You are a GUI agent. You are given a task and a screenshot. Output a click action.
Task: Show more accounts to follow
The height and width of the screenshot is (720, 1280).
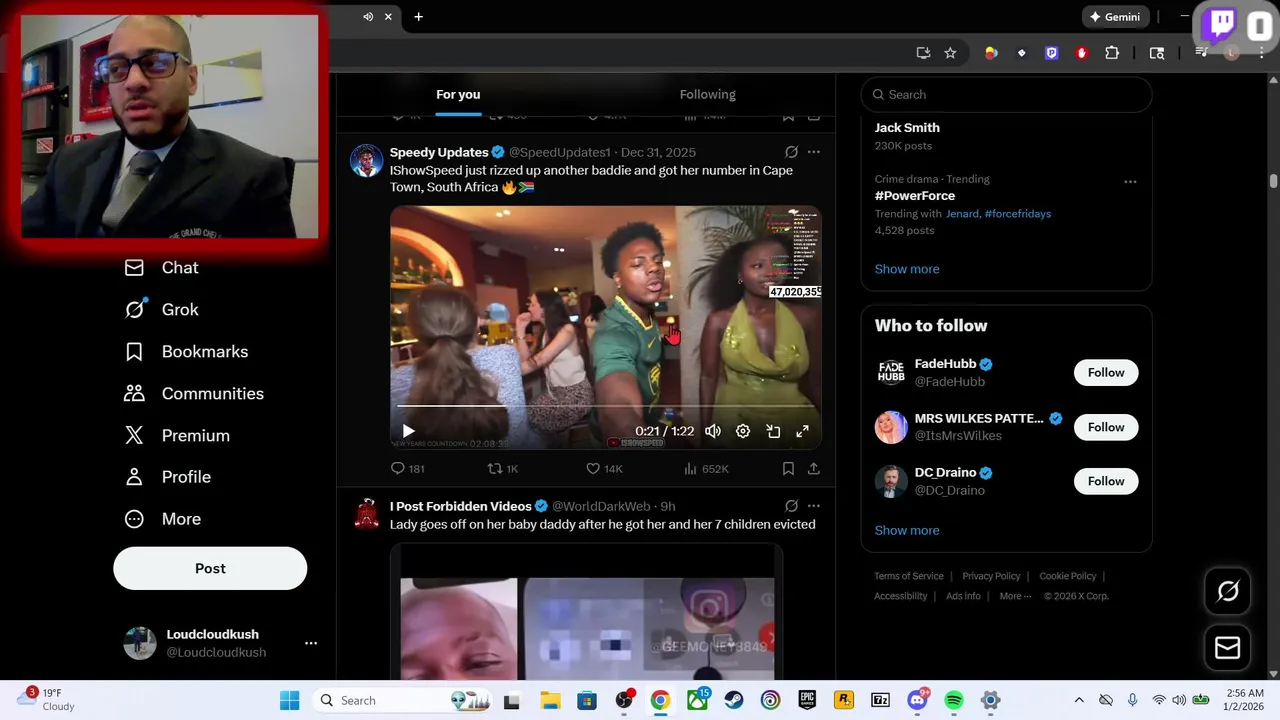907,530
